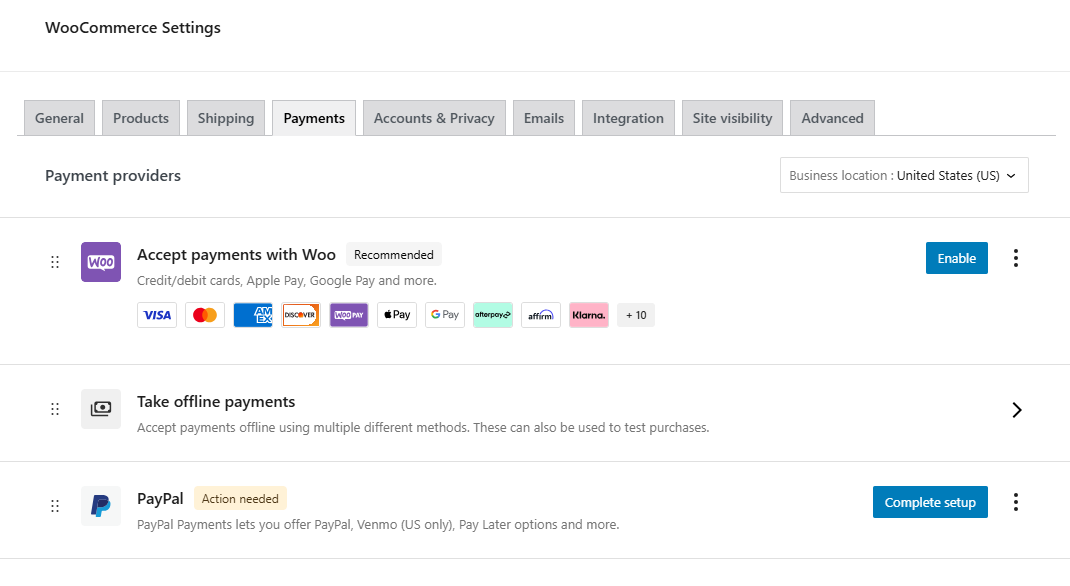Screen dimensions: 1070x586
Task: Click the +10 more payment methods badge
Action: click(636, 315)
